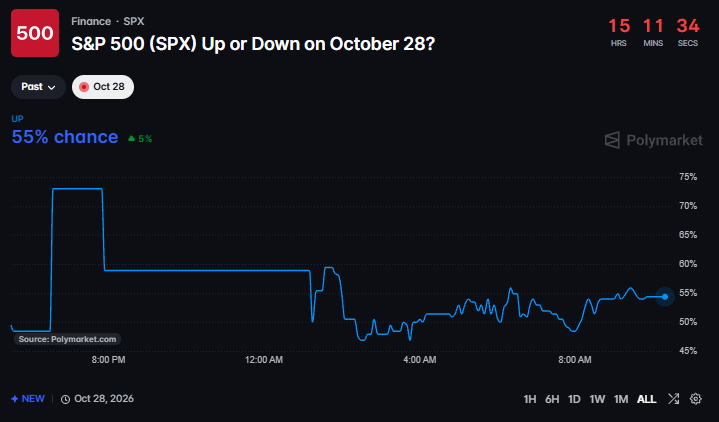This screenshot has height=422, width=719.
Task: Select the Oct 28 date pill
Action: (103, 87)
